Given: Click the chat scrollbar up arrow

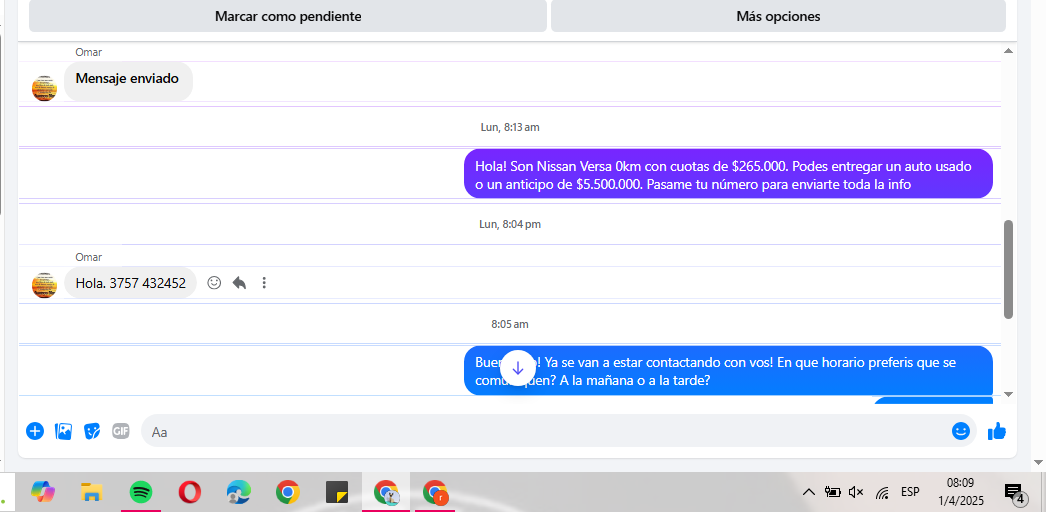Looking at the screenshot, I should pos(1009,51).
